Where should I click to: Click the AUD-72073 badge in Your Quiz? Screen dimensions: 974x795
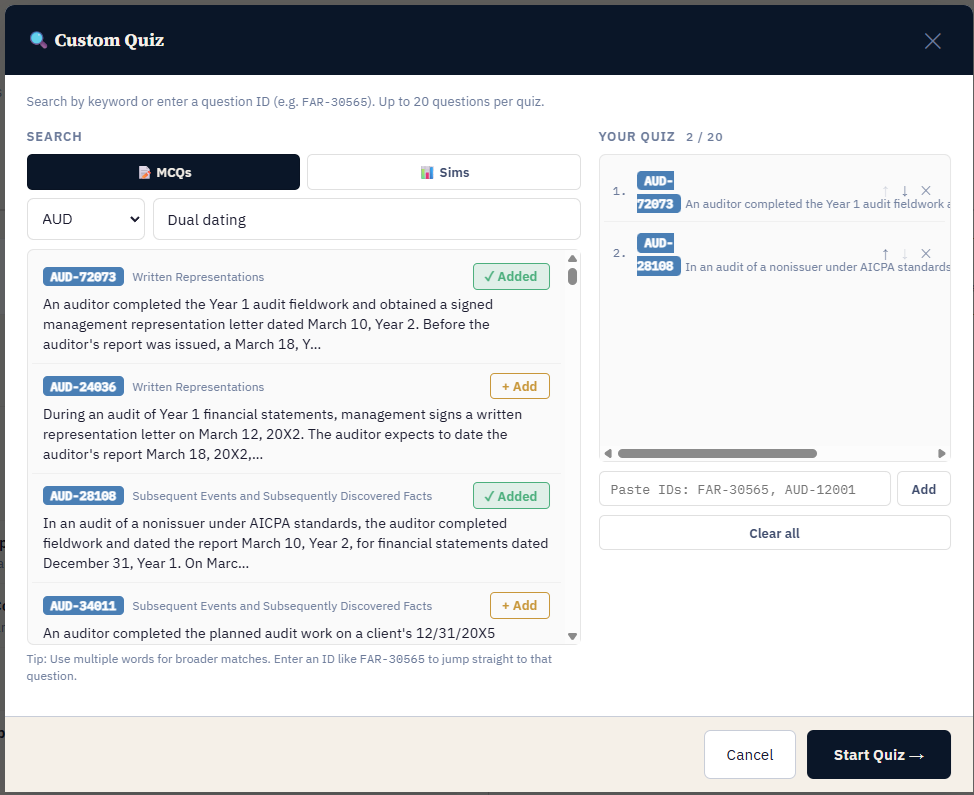click(x=658, y=193)
